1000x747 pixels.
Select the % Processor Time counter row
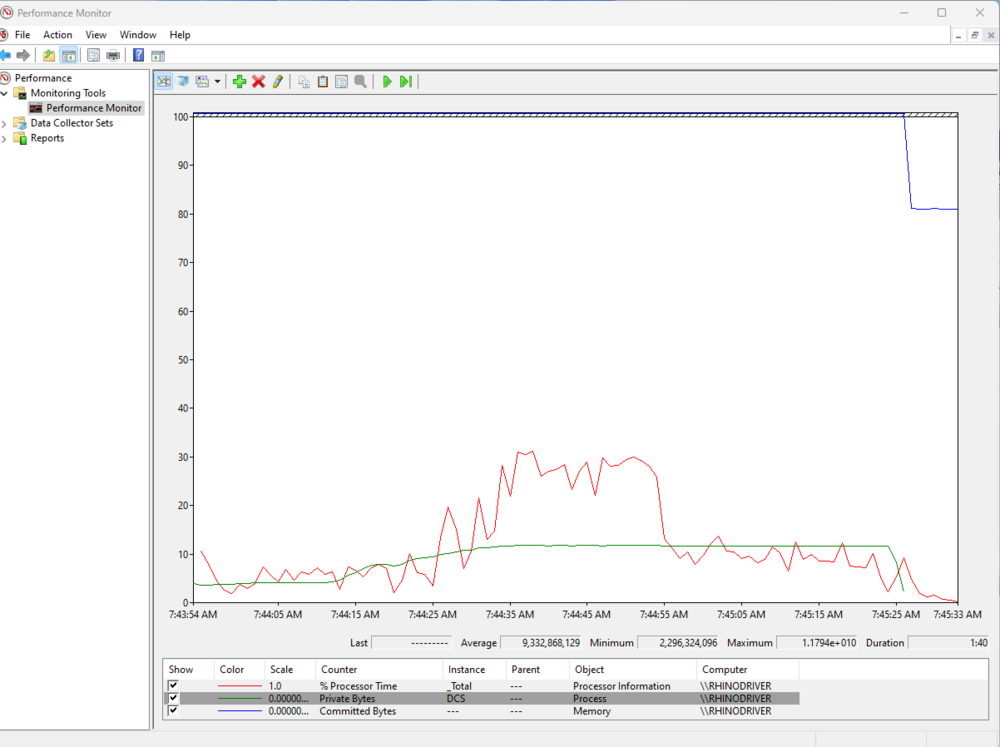[x=481, y=686]
